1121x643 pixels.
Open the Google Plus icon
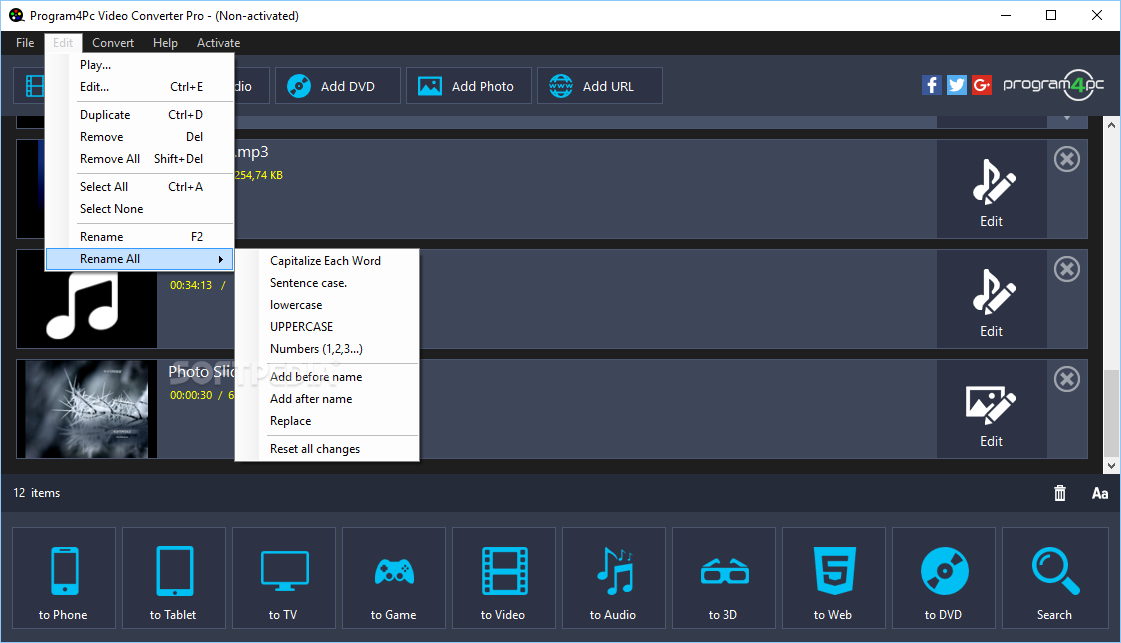982,85
